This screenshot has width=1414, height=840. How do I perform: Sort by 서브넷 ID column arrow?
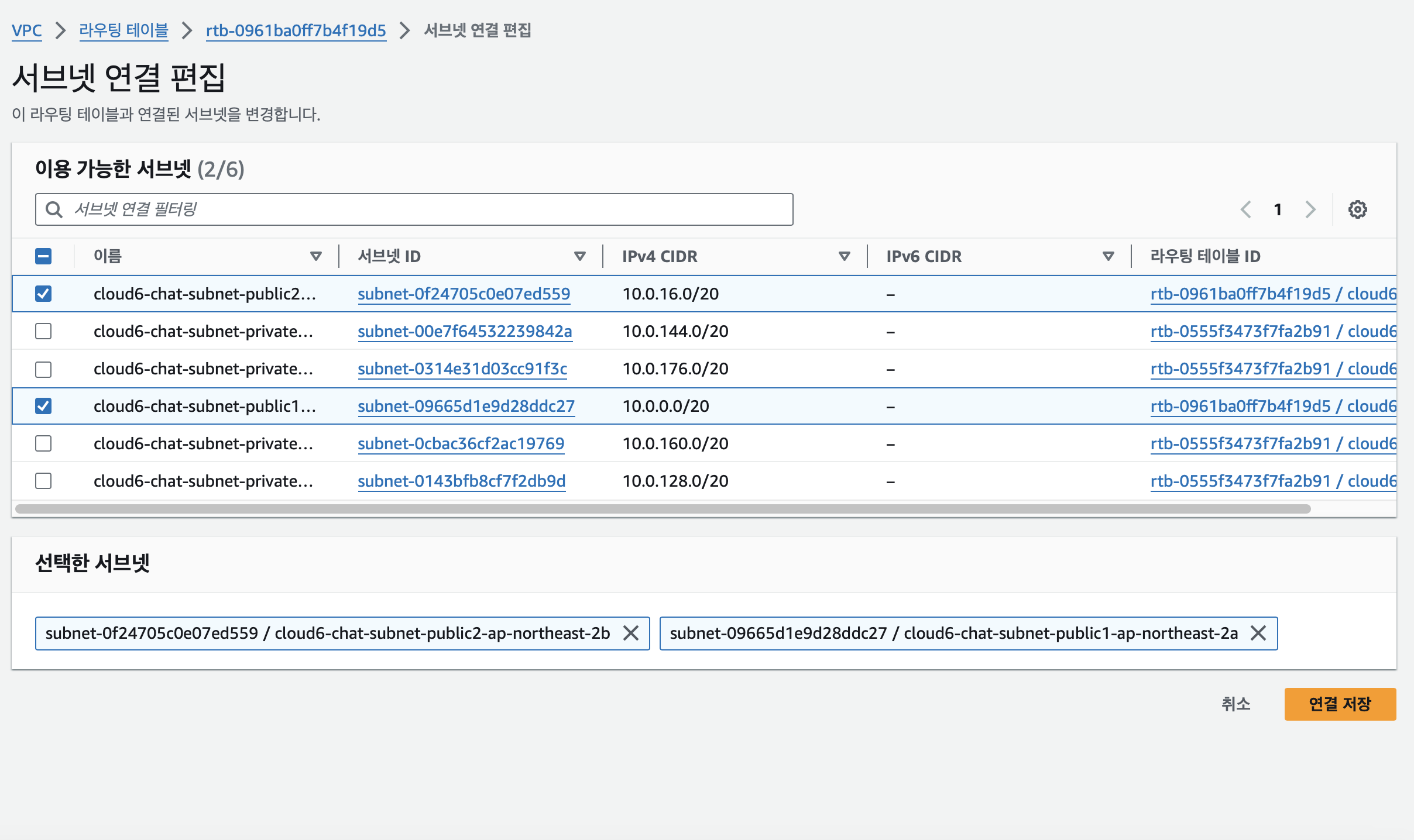tap(579, 256)
